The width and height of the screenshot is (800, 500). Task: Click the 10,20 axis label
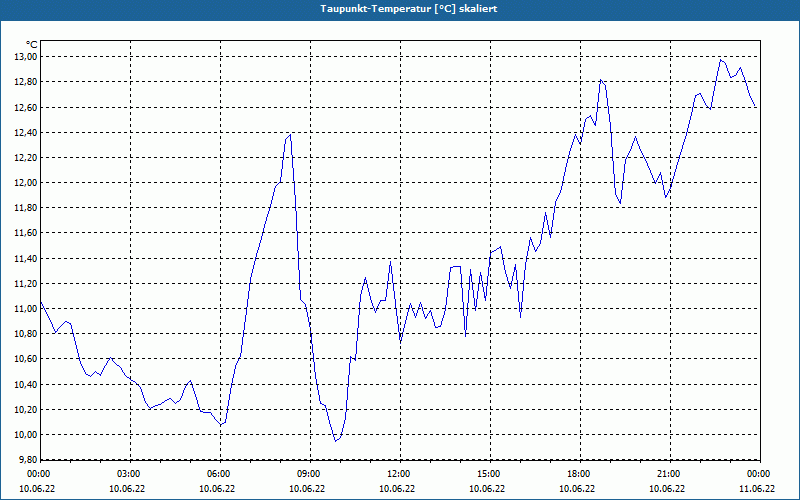[26, 410]
